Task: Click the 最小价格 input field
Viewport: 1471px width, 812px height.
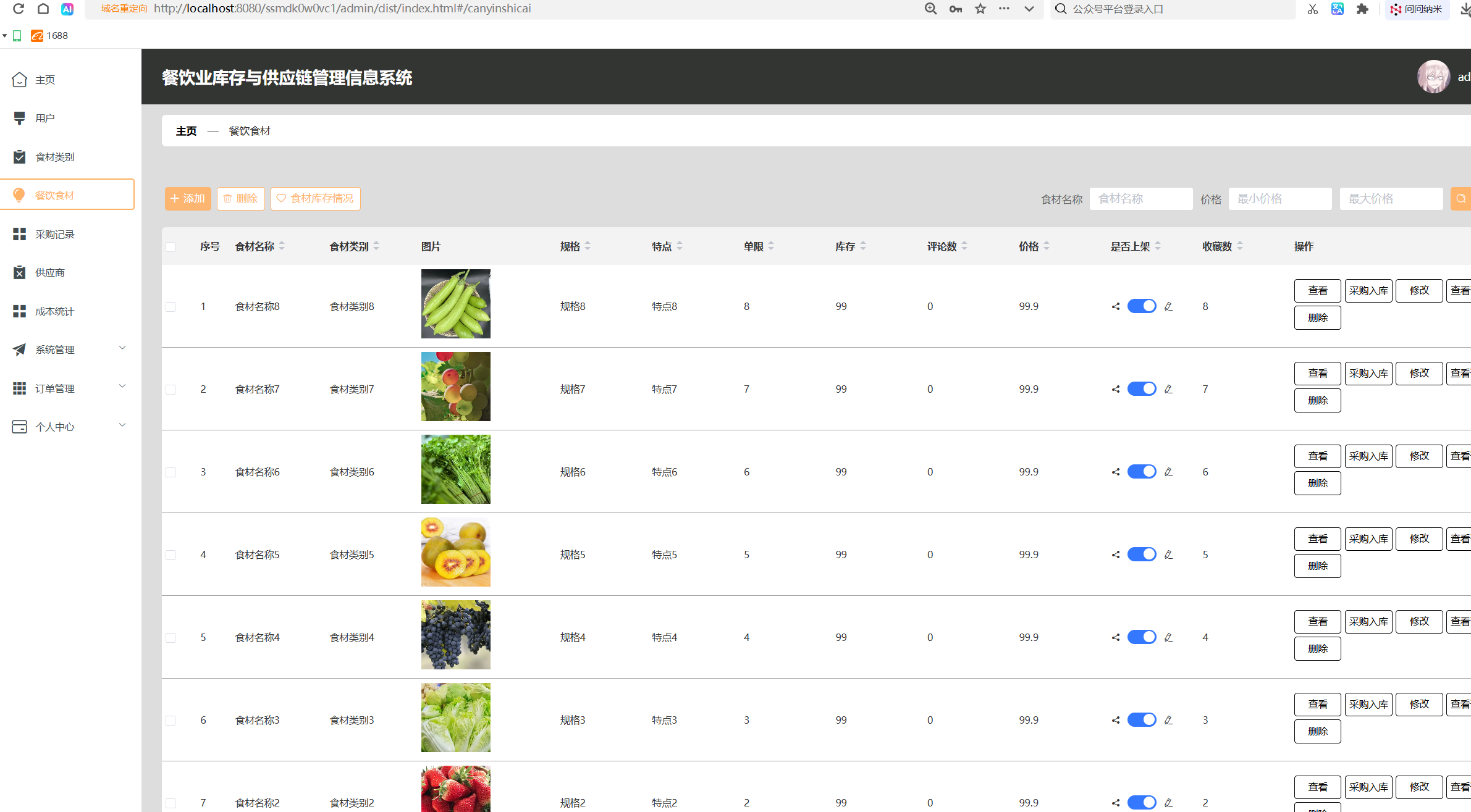Action: [1280, 199]
